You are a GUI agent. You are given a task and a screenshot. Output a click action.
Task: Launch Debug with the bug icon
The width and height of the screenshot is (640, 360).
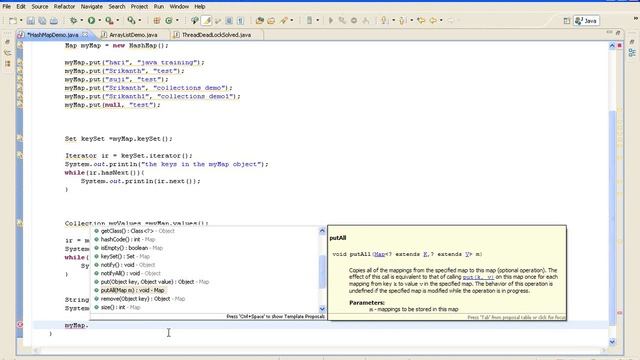(73, 20)
